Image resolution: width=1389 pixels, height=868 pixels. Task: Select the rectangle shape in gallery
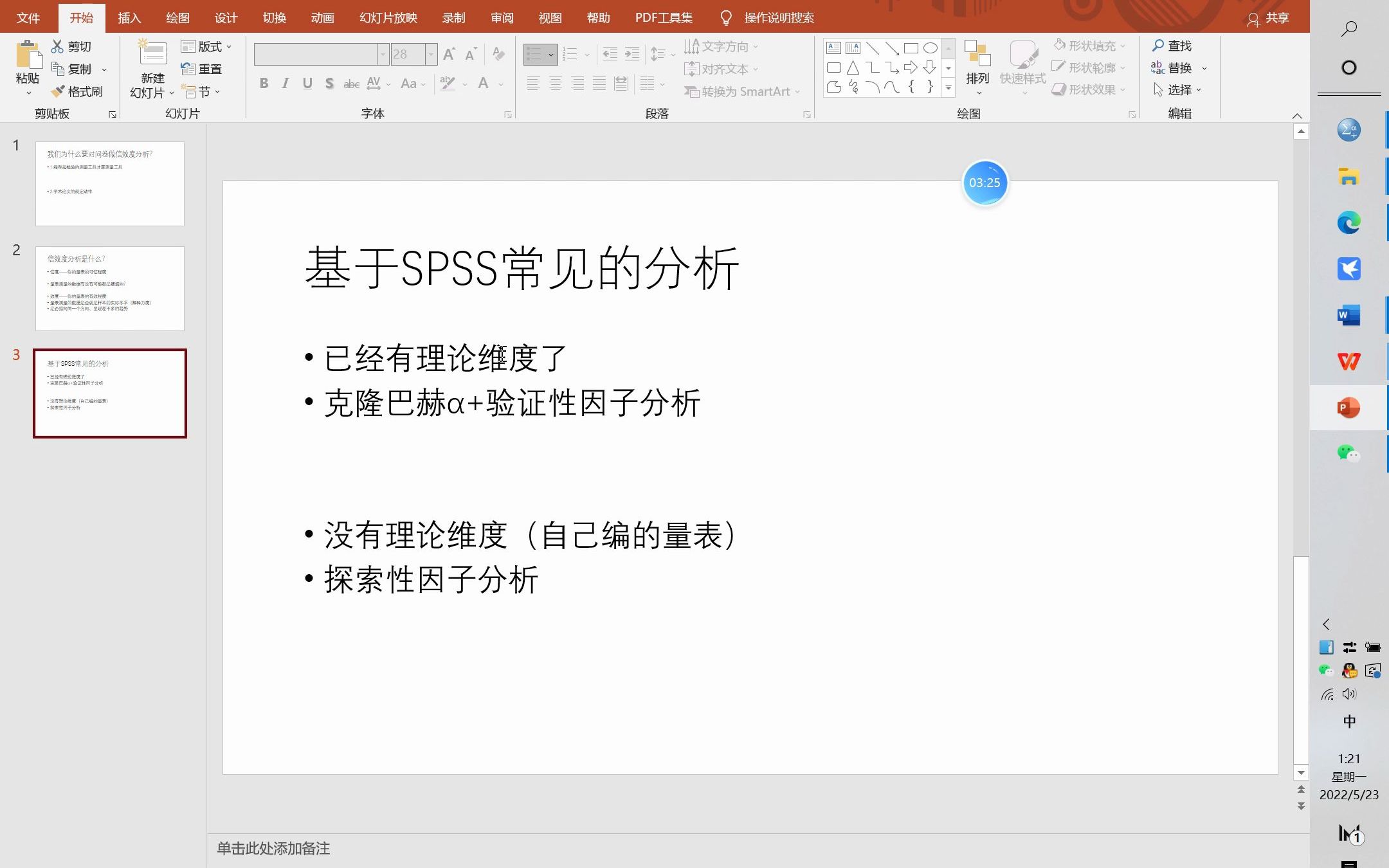911,48
